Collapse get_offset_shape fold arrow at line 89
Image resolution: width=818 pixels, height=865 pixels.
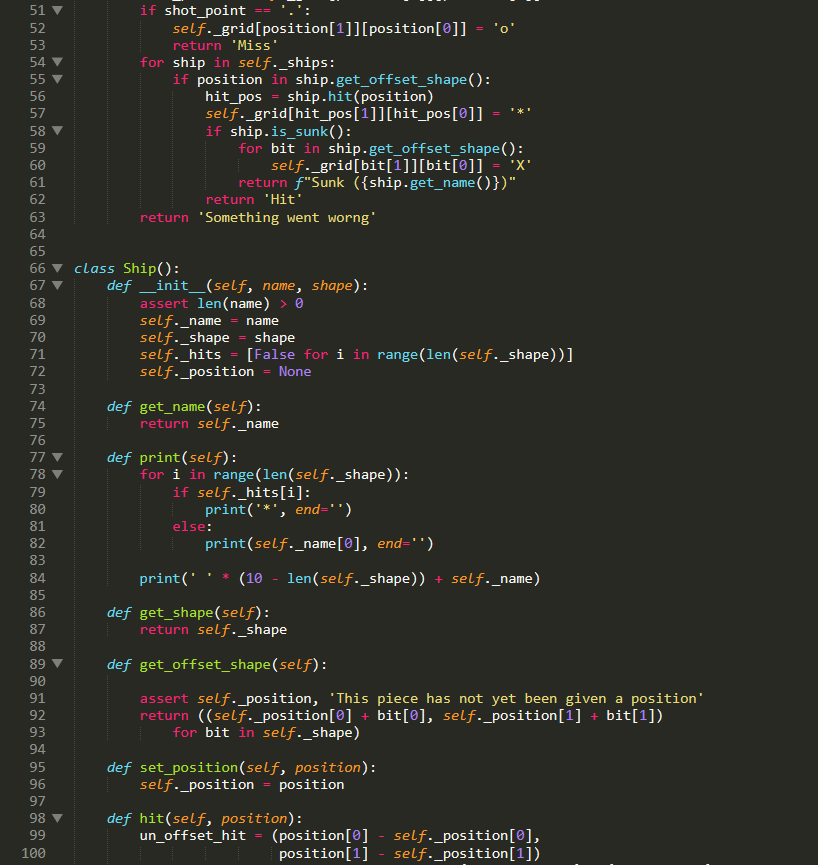click(57, 664)
